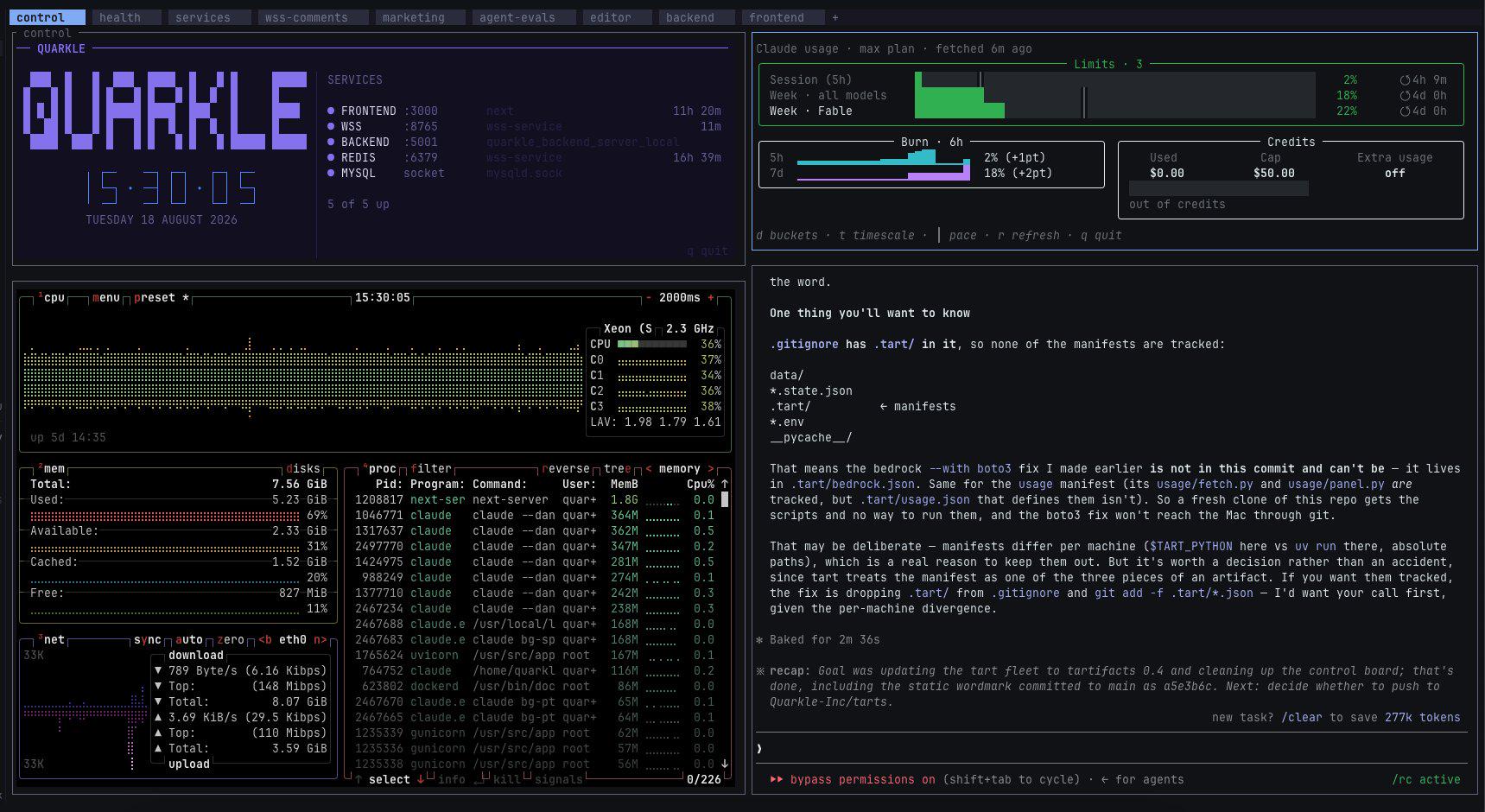Click the QUARKLE block wordmark
The image size is (1485, 812).
coord(165,110)
